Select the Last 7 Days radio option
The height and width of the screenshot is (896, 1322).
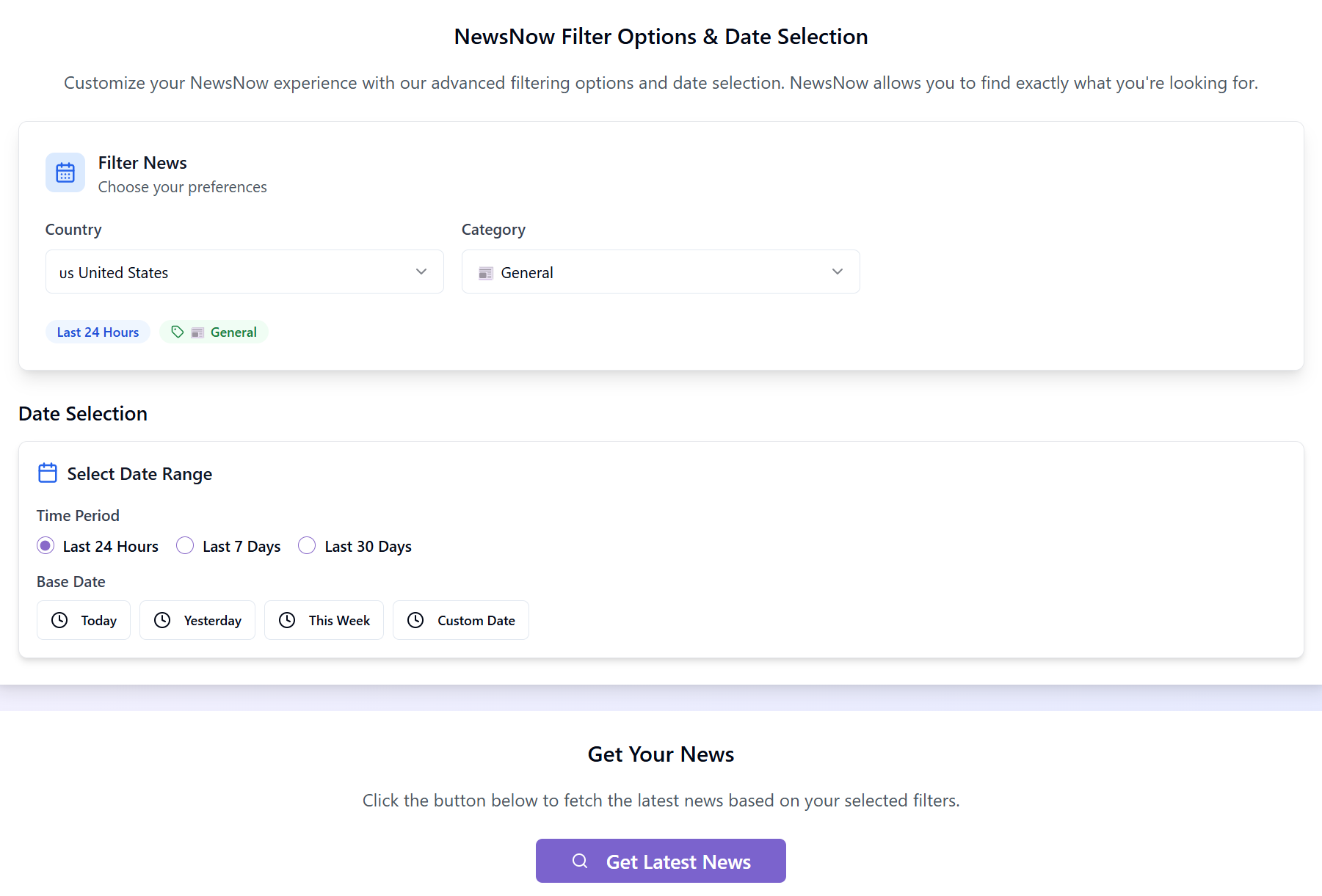pyautogui.click(x=185, y=545)
